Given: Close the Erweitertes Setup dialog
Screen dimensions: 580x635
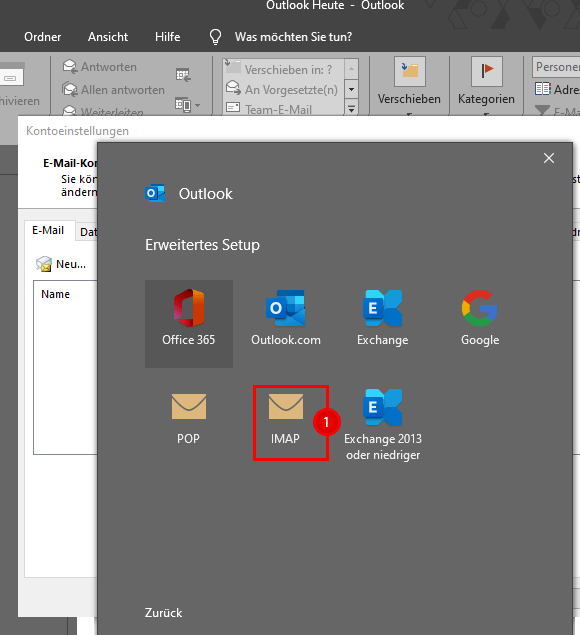Looking at the screenshot, I should [x=549, y=158].
